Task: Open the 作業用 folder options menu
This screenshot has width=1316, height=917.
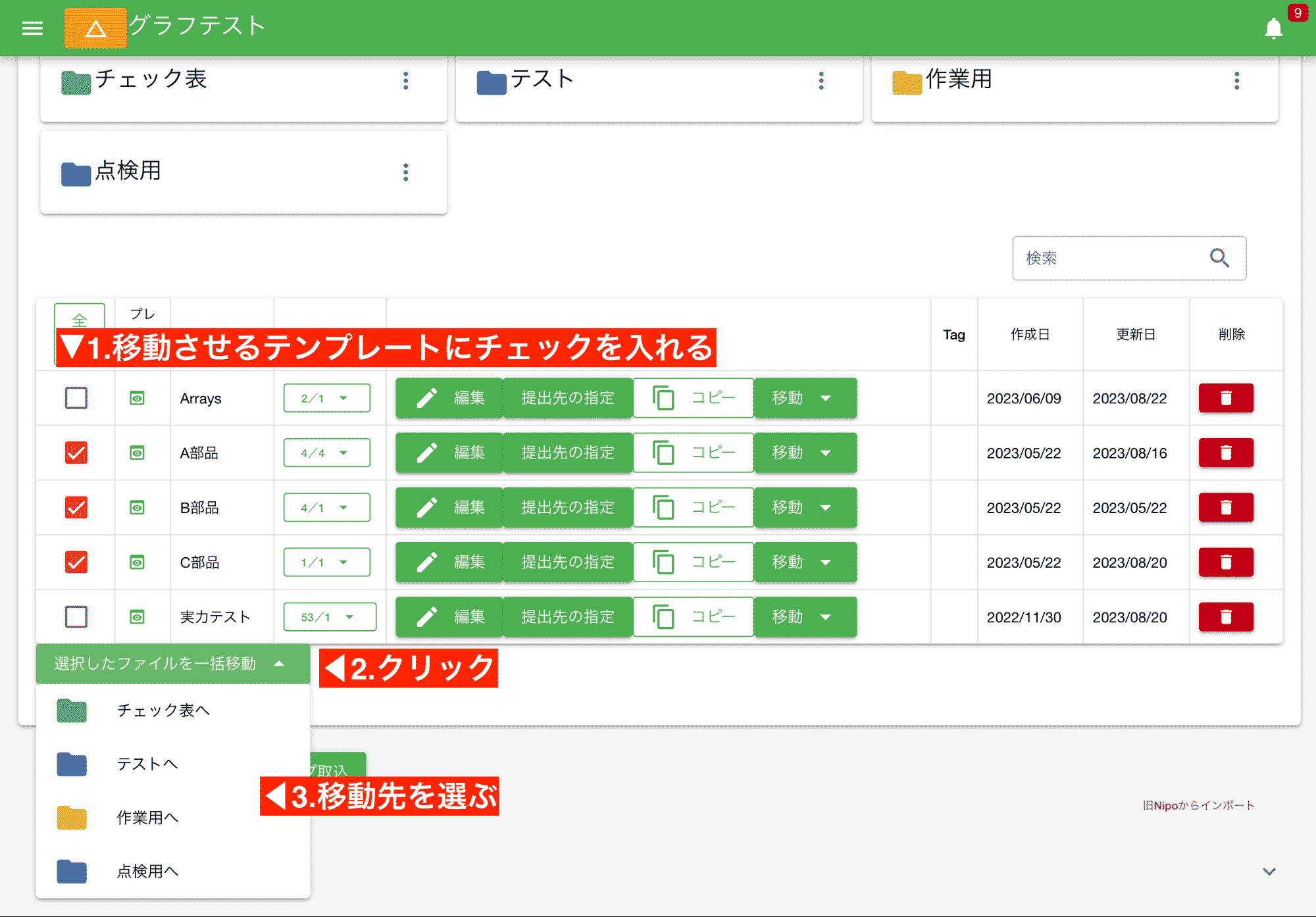Action: click(x=1237, y=81)
